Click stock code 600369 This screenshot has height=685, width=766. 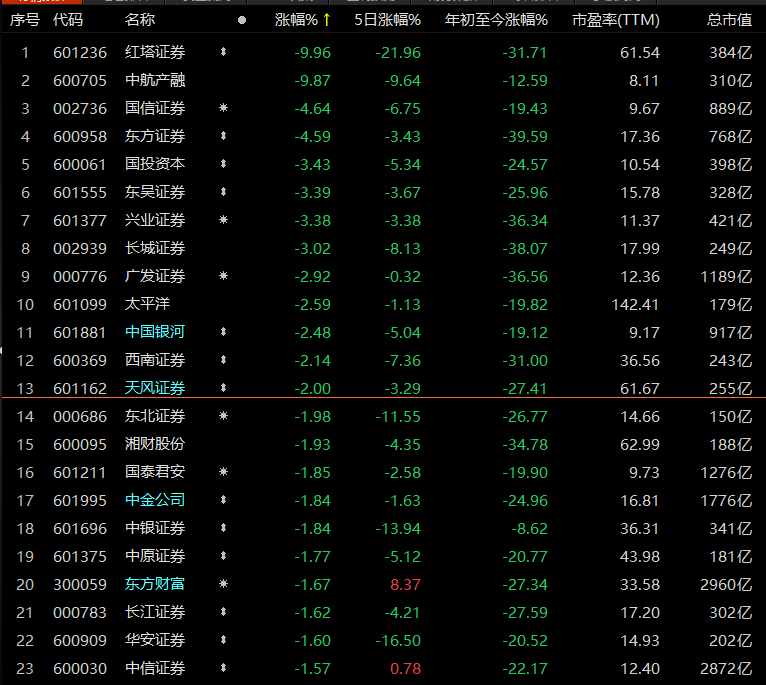coord(80,361)
